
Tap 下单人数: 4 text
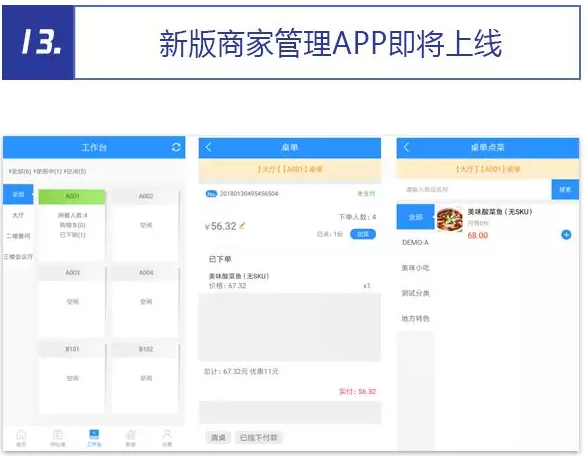click(x=357, y=217)
